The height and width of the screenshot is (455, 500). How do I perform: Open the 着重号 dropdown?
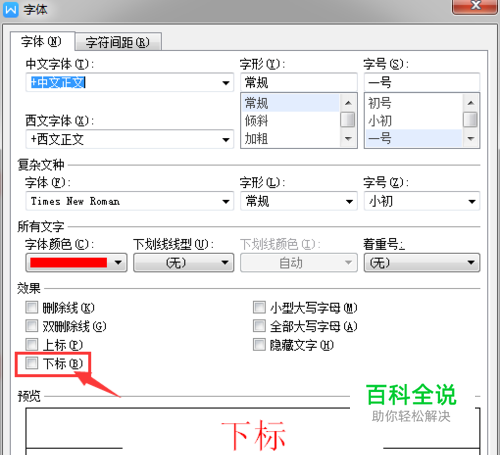[422, 263]
